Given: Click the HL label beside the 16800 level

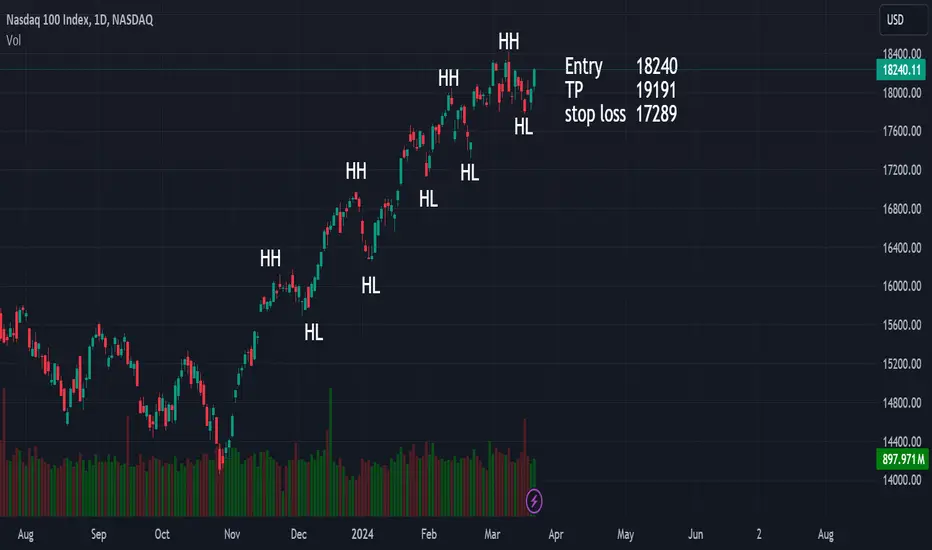Looking at the screenshot, I should pyautogui.click(x=429, y=199).
